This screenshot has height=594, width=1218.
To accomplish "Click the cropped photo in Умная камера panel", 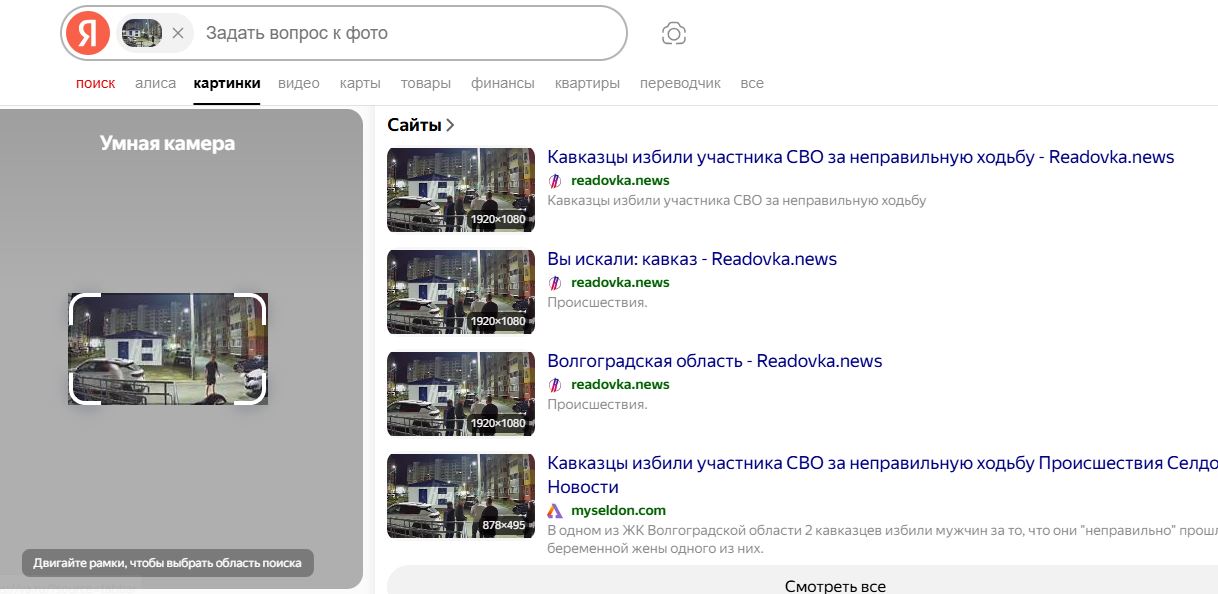I will [x=168, y=349].
